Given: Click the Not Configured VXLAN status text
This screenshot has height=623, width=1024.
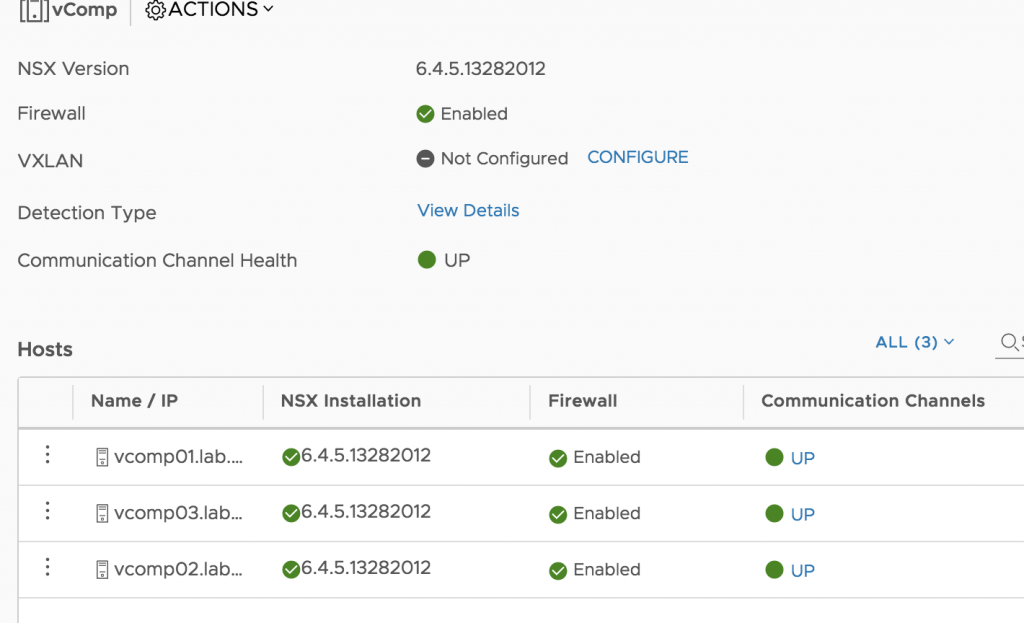Looking at the screenshot, I should tap(504, 159).
